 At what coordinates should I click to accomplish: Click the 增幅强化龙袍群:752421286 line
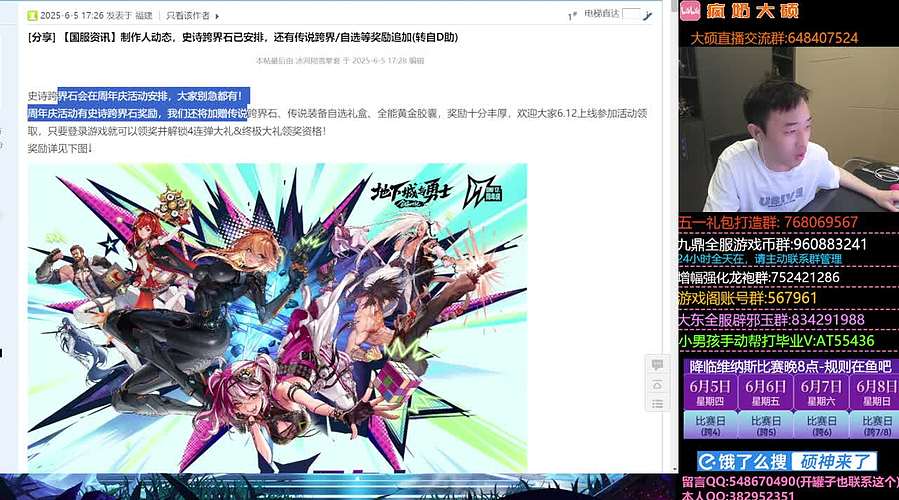coord(759,278)
